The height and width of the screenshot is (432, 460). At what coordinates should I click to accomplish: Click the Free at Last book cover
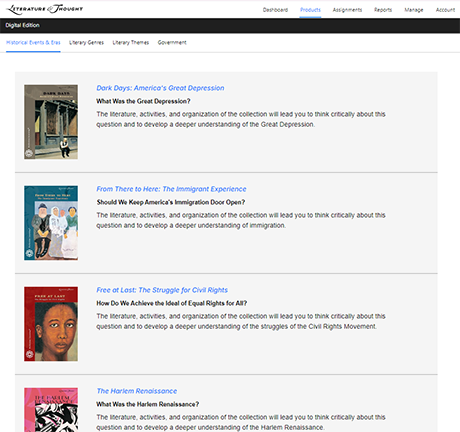click(x=51, y=324)
